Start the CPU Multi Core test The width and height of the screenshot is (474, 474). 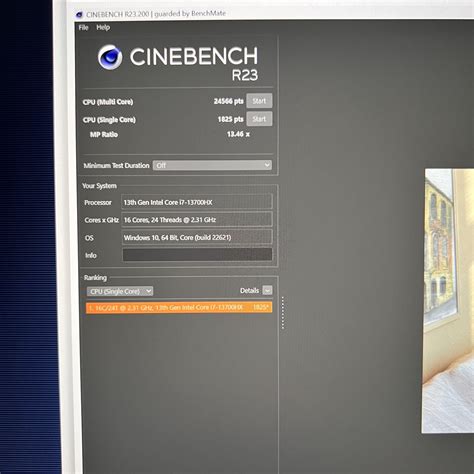click(x=259, y=101)
